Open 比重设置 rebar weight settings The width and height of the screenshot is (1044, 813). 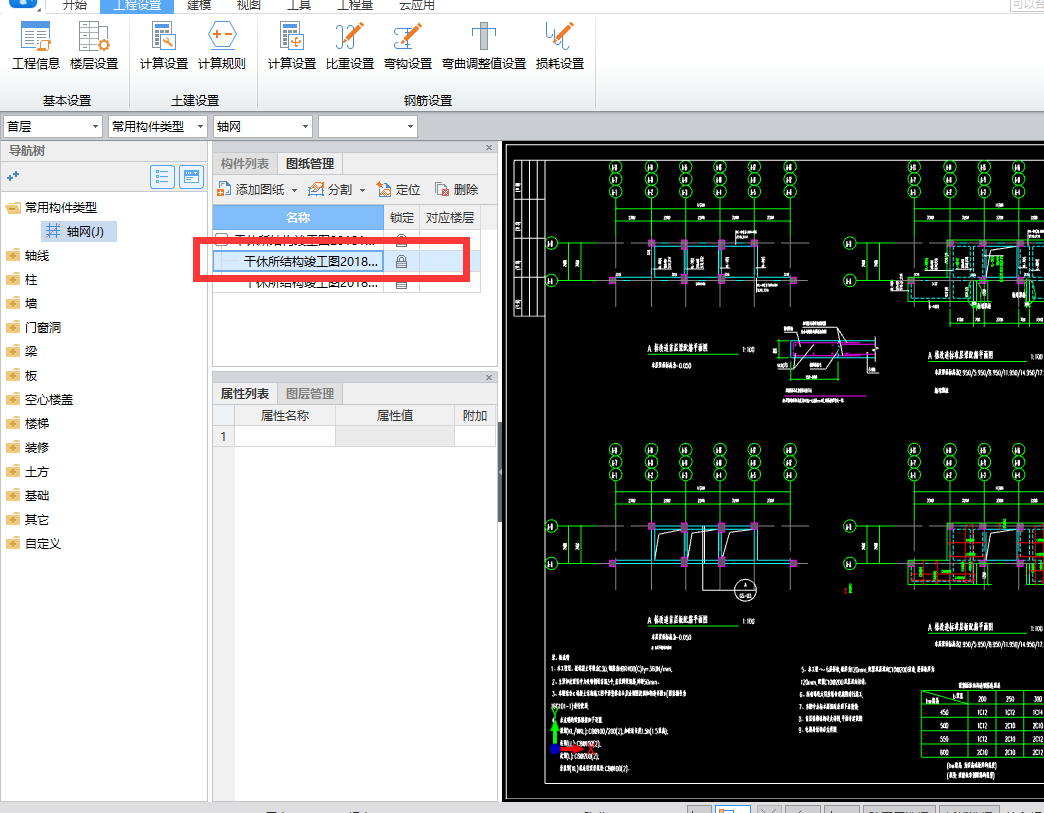point(349,47)
